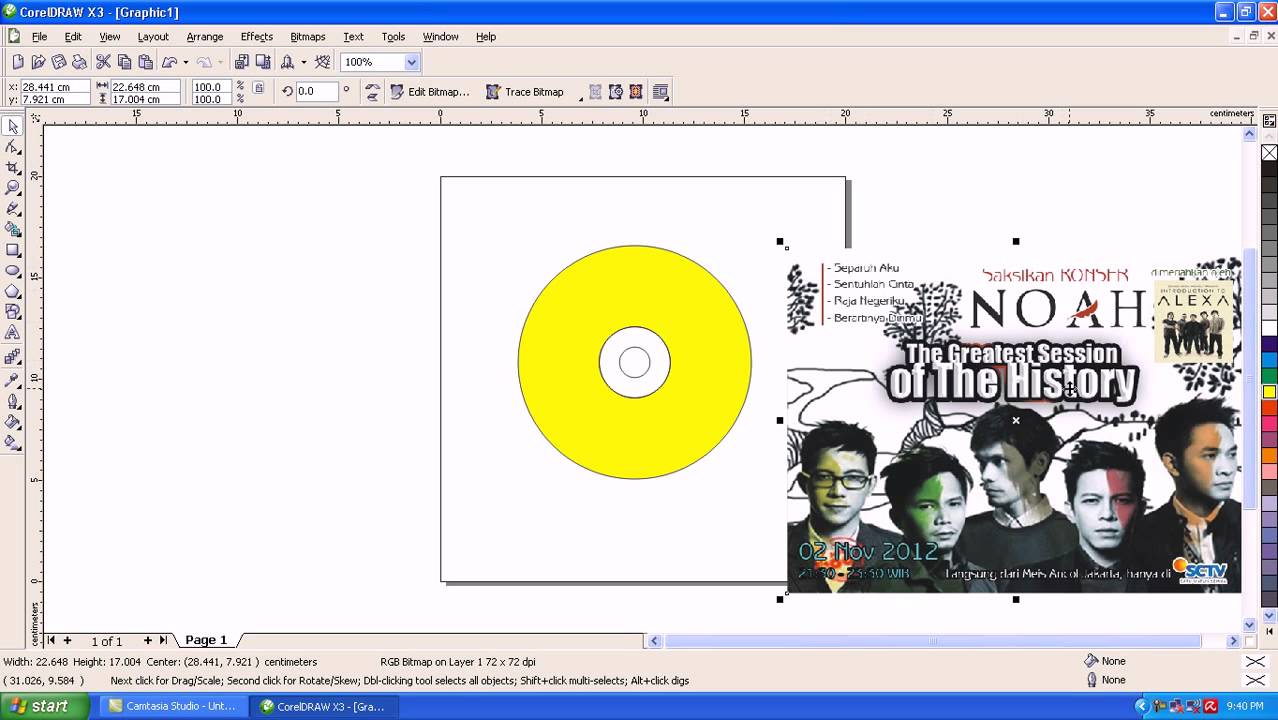Select the Freehand tool
This screenshot has height=720, width=1278.
pos(13,208)
